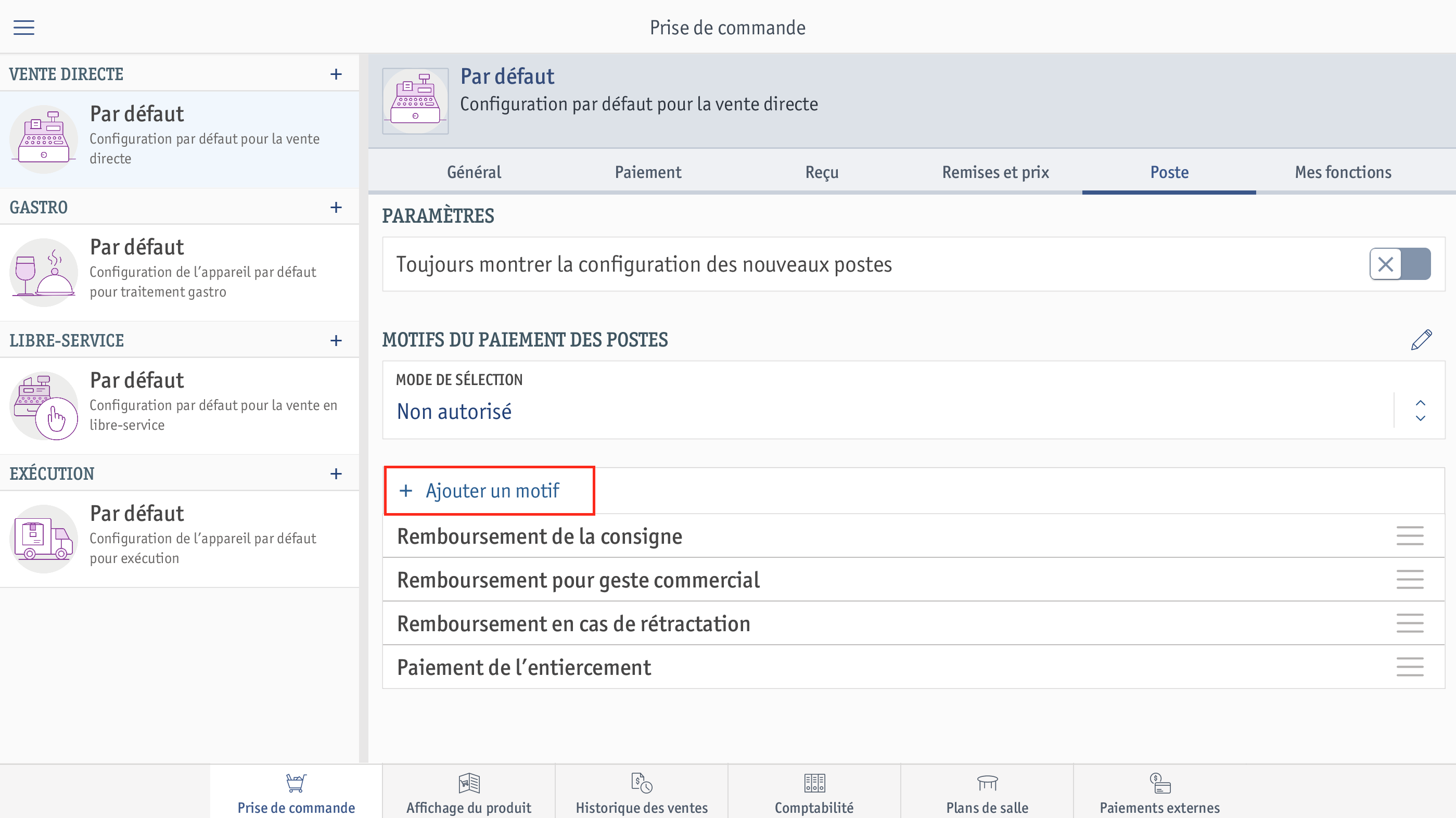Switch to the Paiement tab

coord(648,172)
